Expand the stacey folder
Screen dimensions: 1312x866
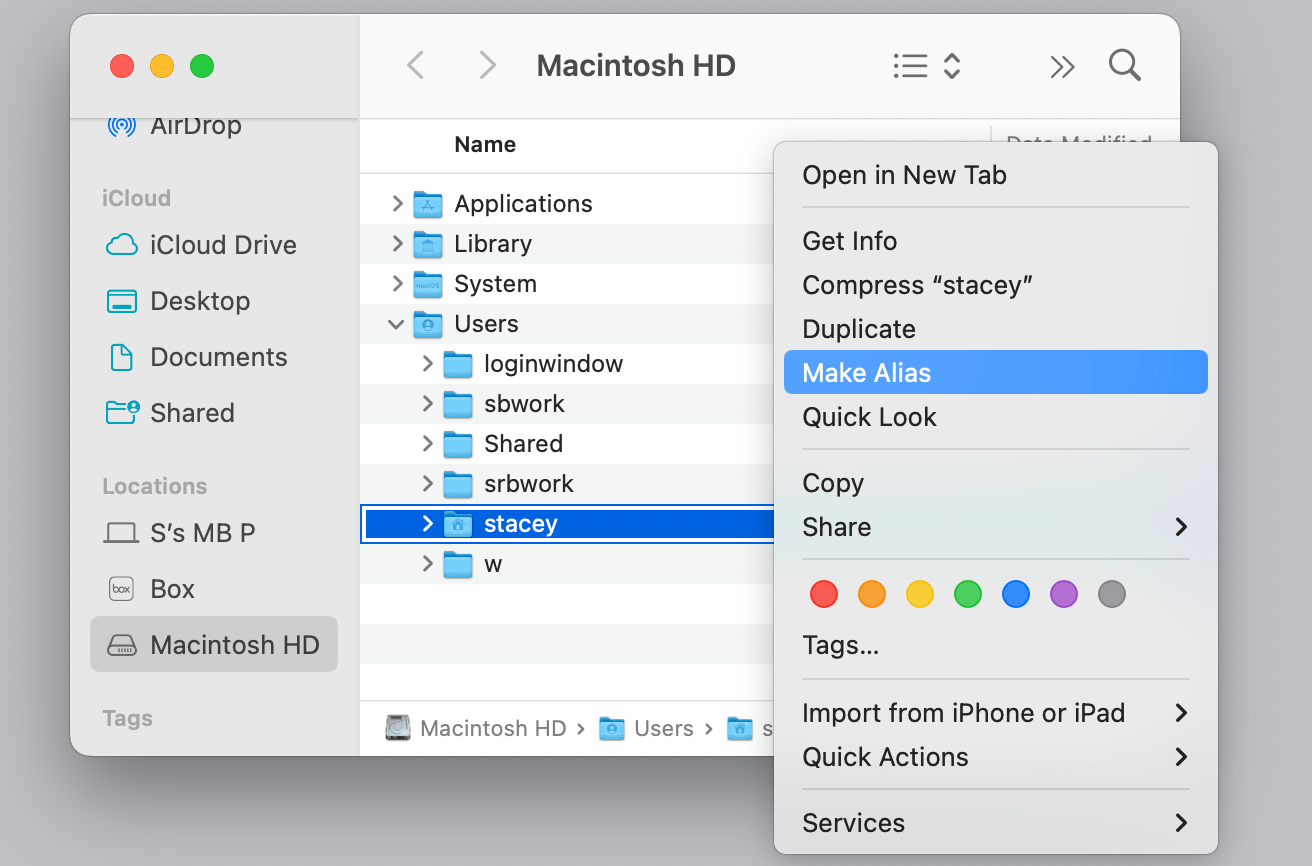pos(427,524)
